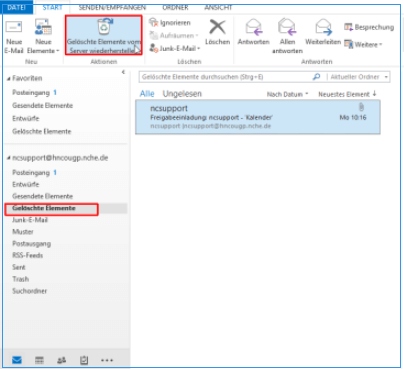This screenshot has width=404, height=369.
Task: Open the RSS-Feeds folder
Action: [28, 255]
